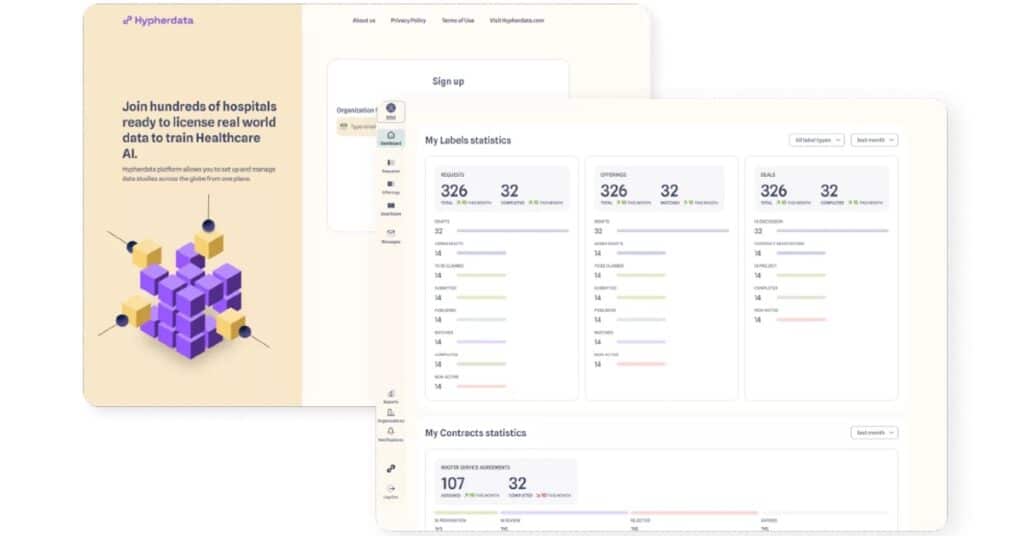Open the Messages envelope icon
Viewport: 1024px width, 536px height.
(x=391, y=236)
